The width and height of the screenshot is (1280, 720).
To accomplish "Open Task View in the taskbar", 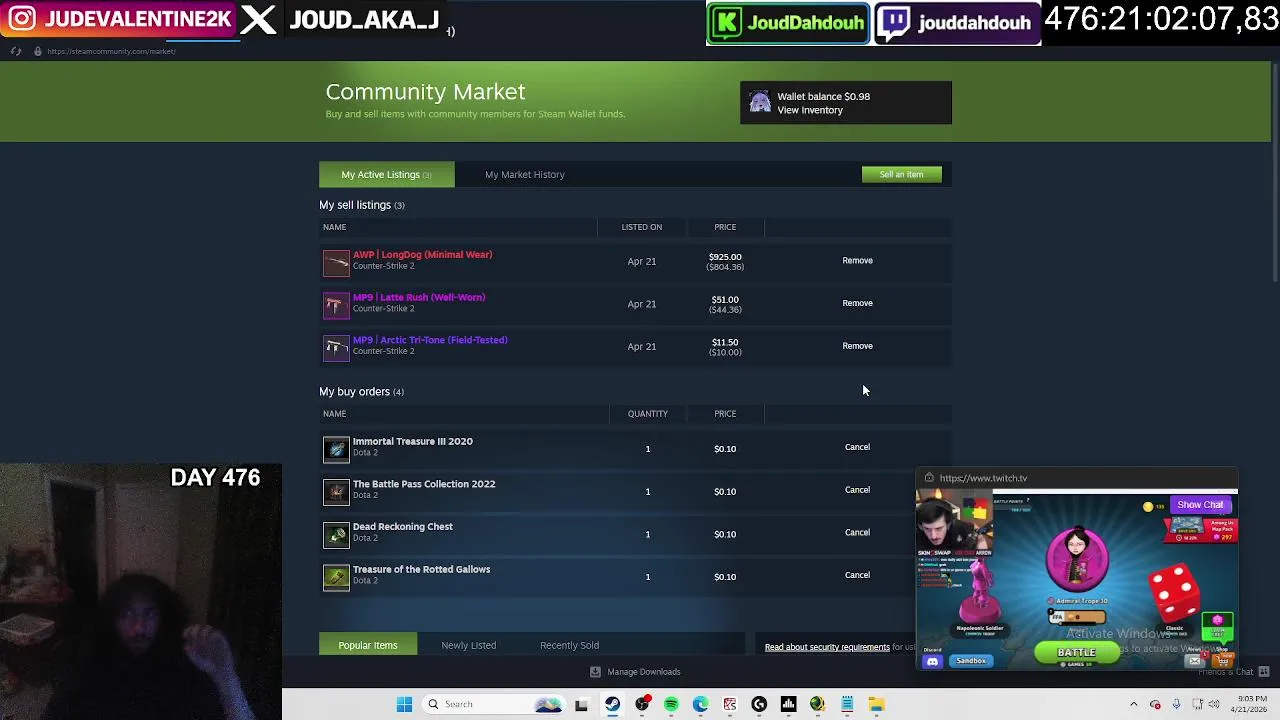I will tap(581, 704).
